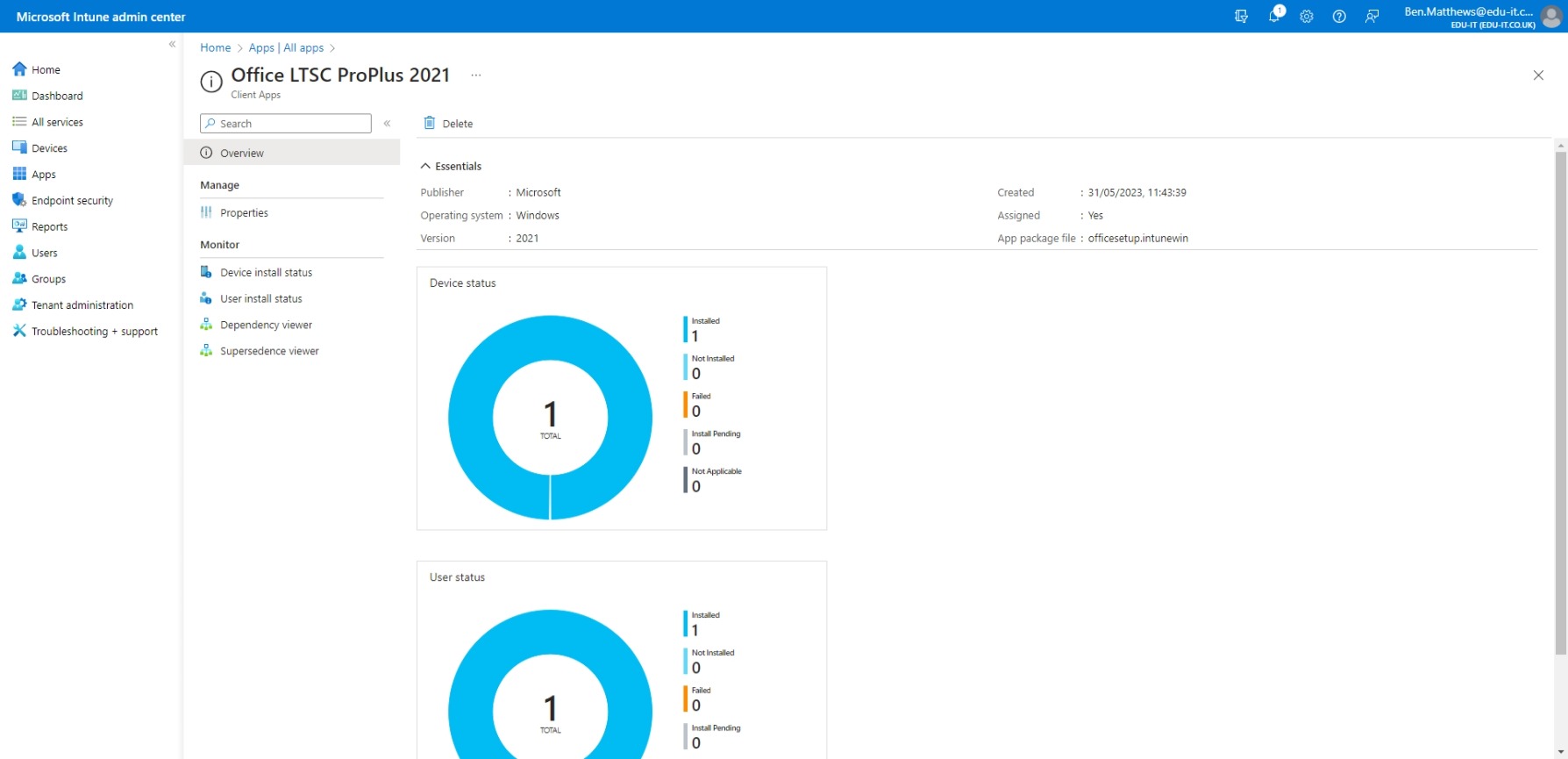Click the help question mark icon
Image resolution: width=1568 pixels, height=759 pixels.
tap(1339, 16)
